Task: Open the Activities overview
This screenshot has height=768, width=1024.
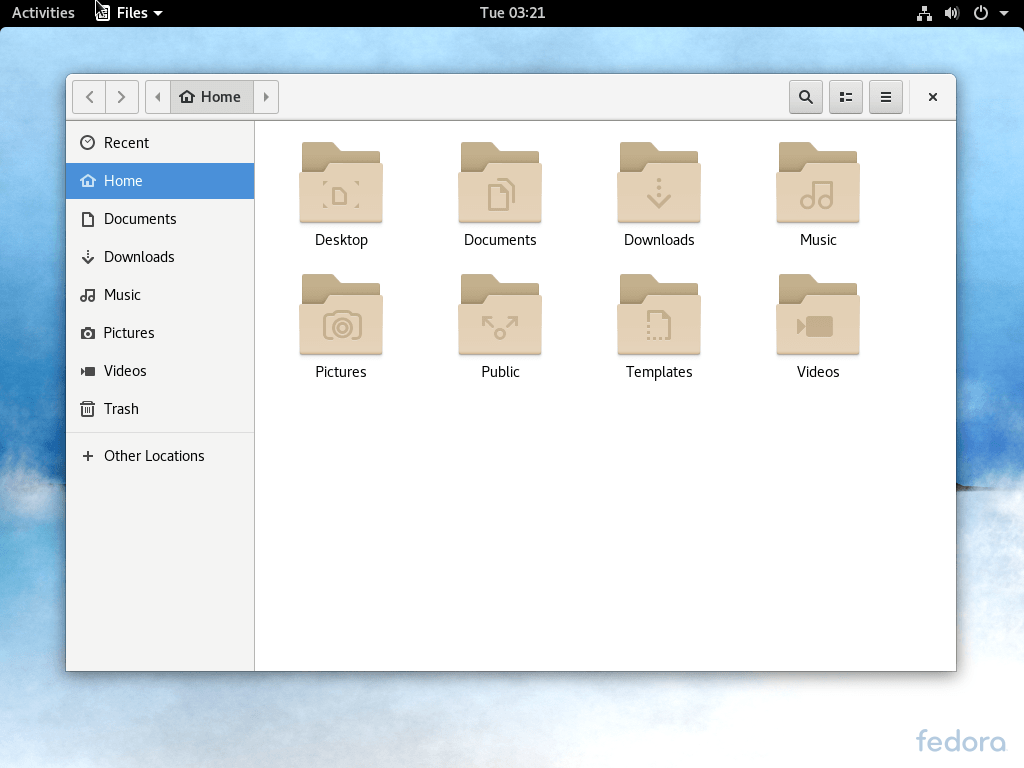Action: [x=43, y=12]
